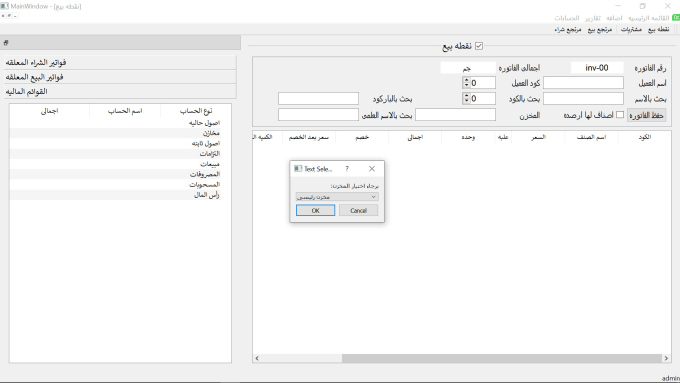The image size is (680, 383).
Task: Click the بحث بالباركود input field
Action: click(x=318, y=98)
